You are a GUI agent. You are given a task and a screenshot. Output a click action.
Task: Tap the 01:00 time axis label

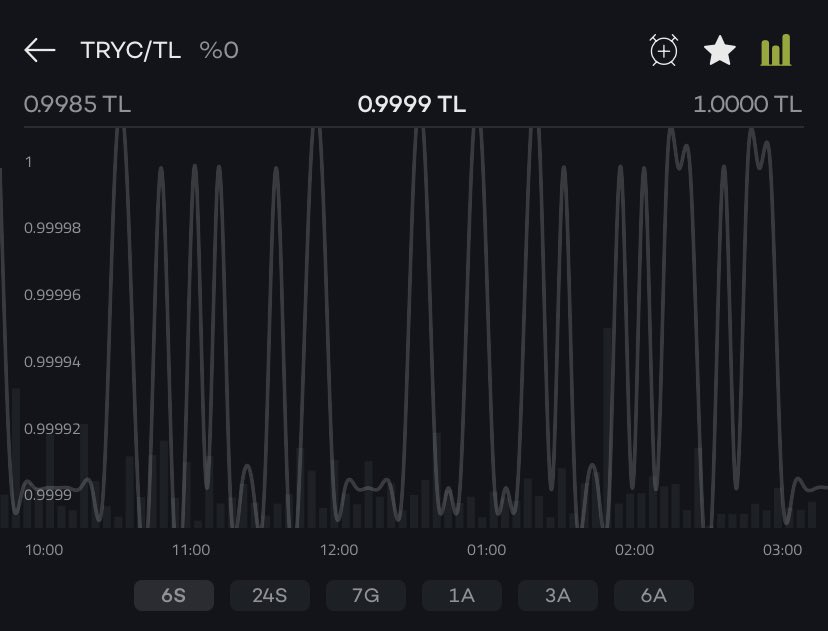487,550
